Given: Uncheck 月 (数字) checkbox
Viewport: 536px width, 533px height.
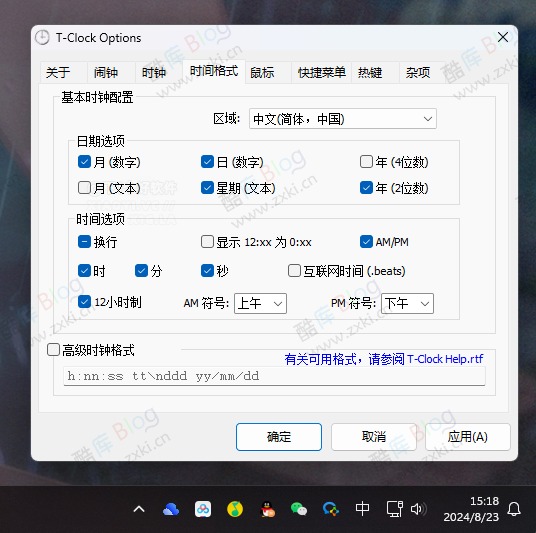Looking at the screenshot, I should pyautogui.click(x=84, y=162).
